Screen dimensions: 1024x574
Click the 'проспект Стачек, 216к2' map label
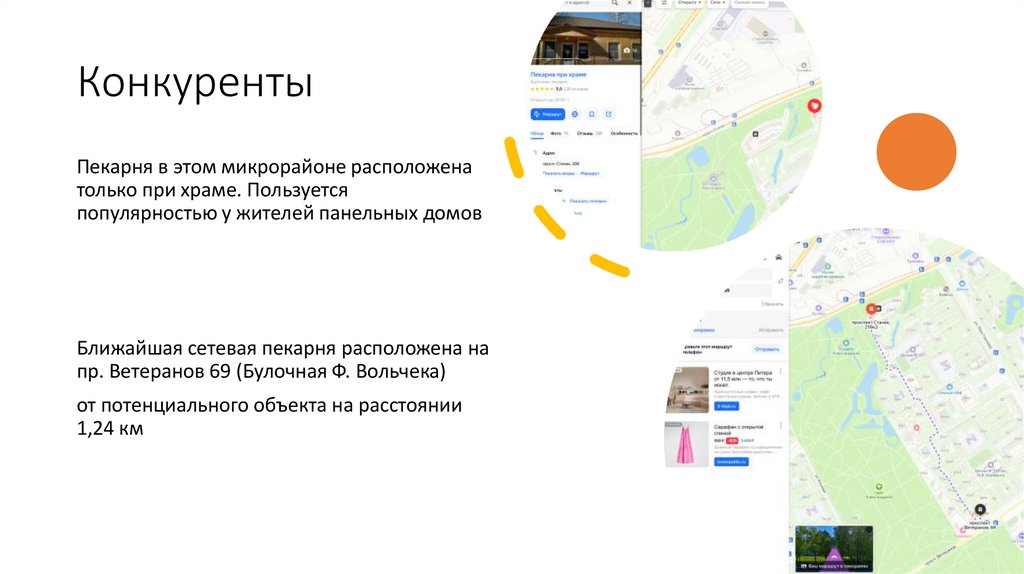[x=871, y=324]
